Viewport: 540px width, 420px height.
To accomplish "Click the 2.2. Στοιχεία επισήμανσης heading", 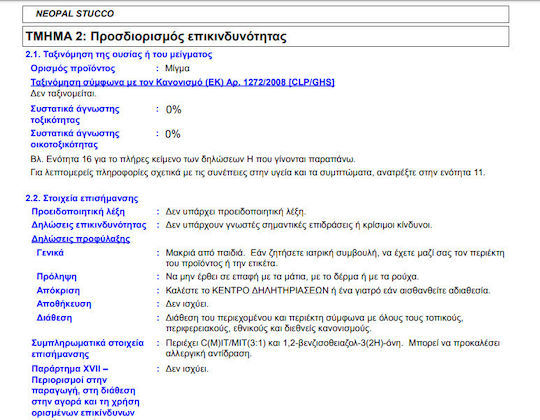I will (82, 198).
